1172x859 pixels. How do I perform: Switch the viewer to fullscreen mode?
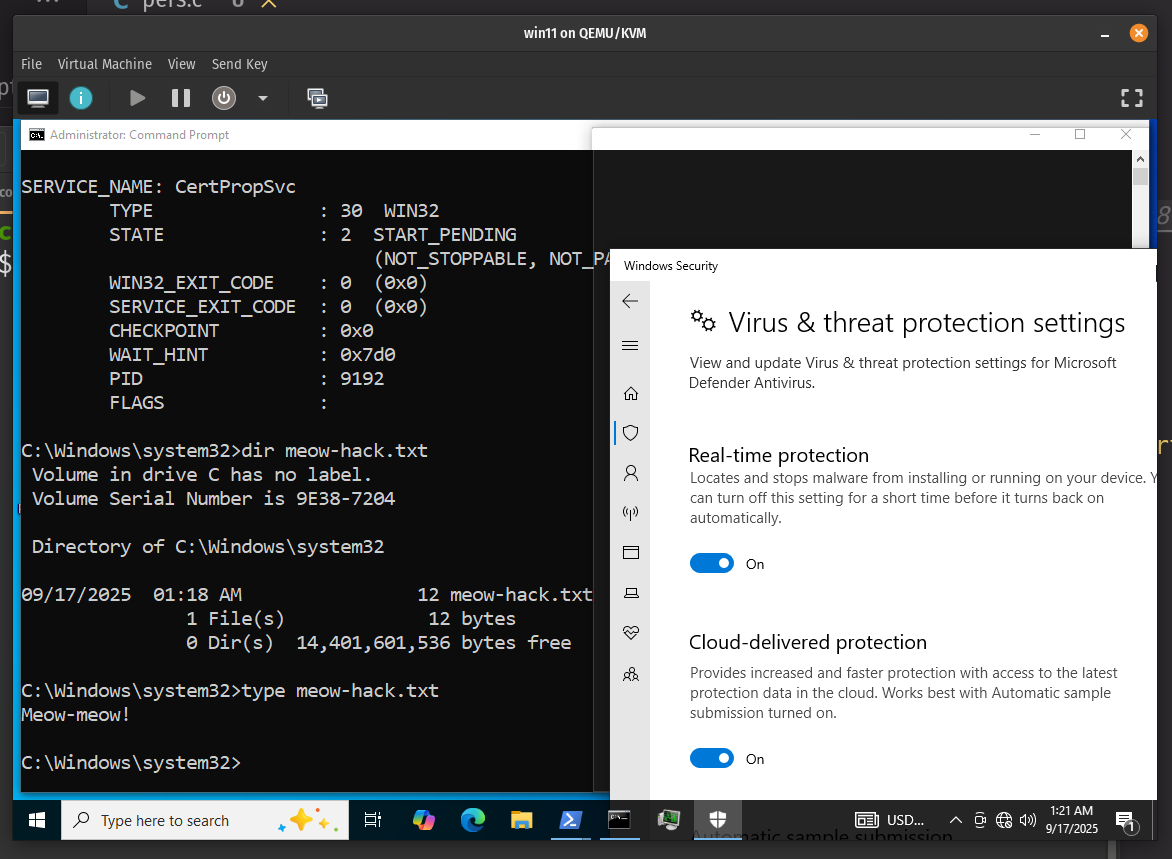(1132, 98)
